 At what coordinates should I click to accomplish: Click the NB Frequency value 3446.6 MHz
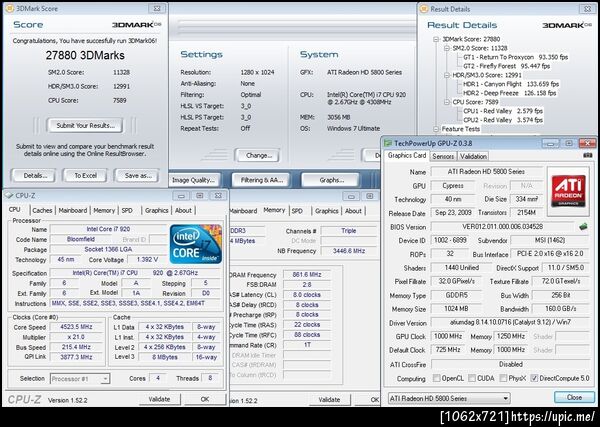pyautogui.click(x=349, y=251)
